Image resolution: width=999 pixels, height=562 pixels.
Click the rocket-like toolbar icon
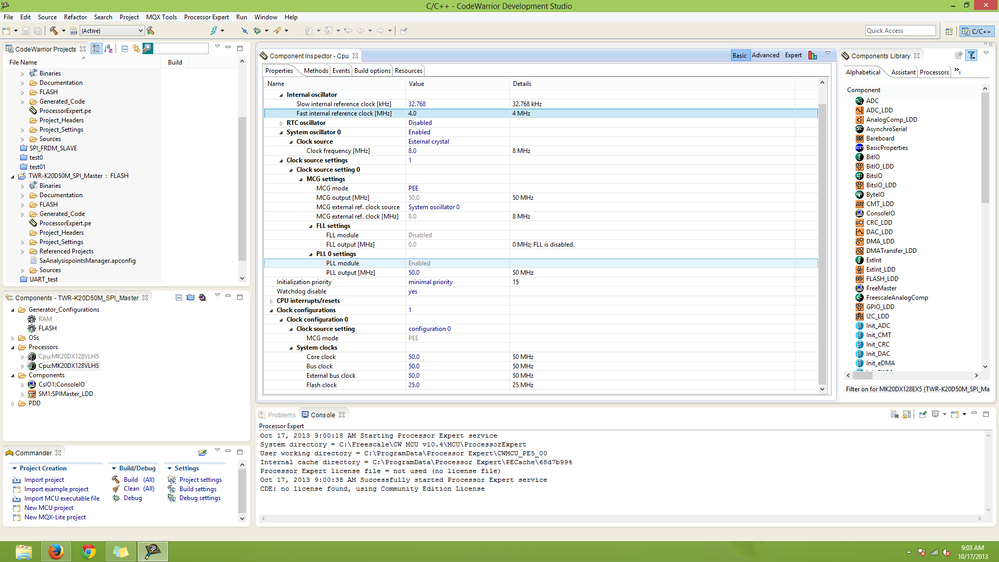(x=277, y=31)
